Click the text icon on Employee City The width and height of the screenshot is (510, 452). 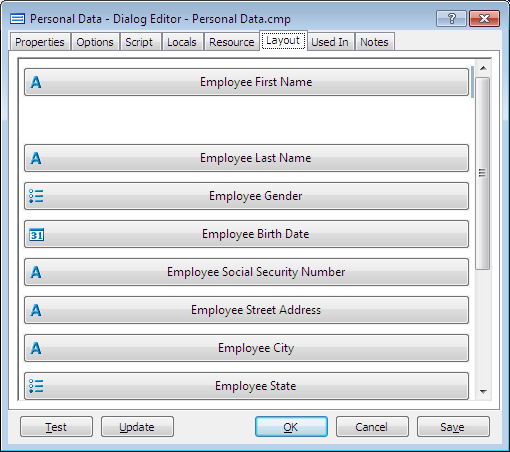point(36,348)
